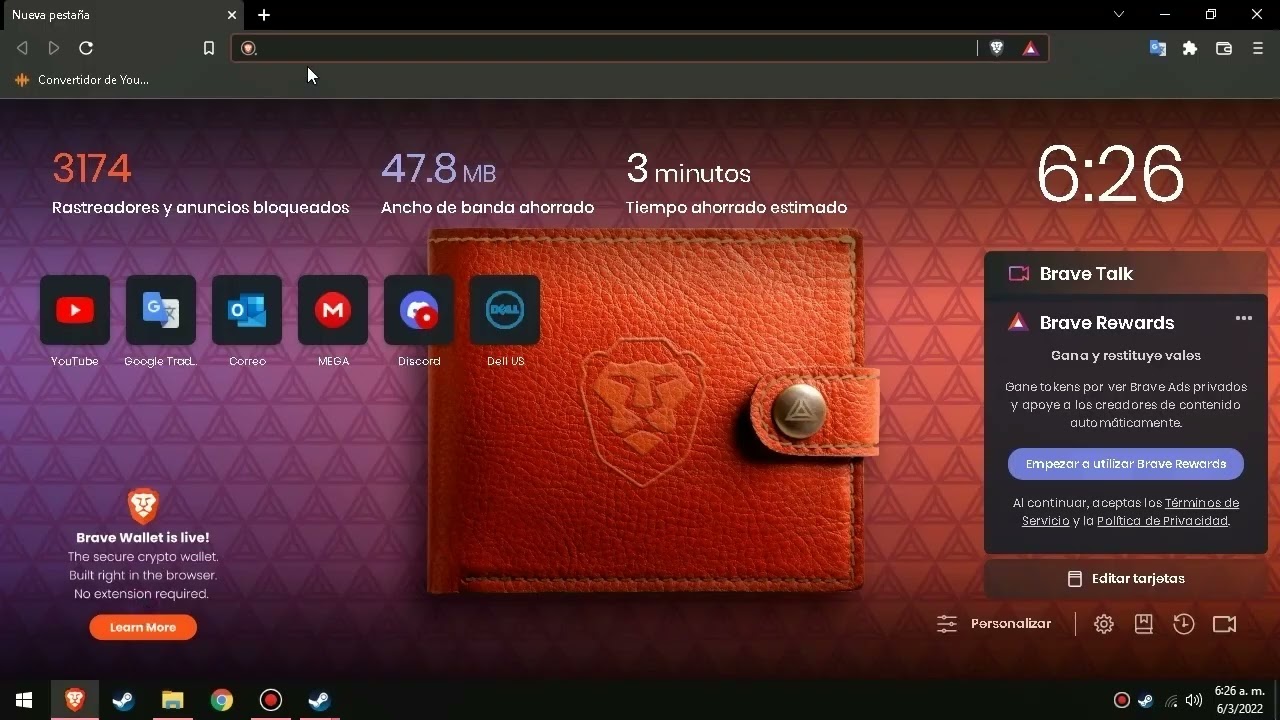Click Learn More about Brave Wallet
The height and width of the screenshot is (720, 1280).
143,627
